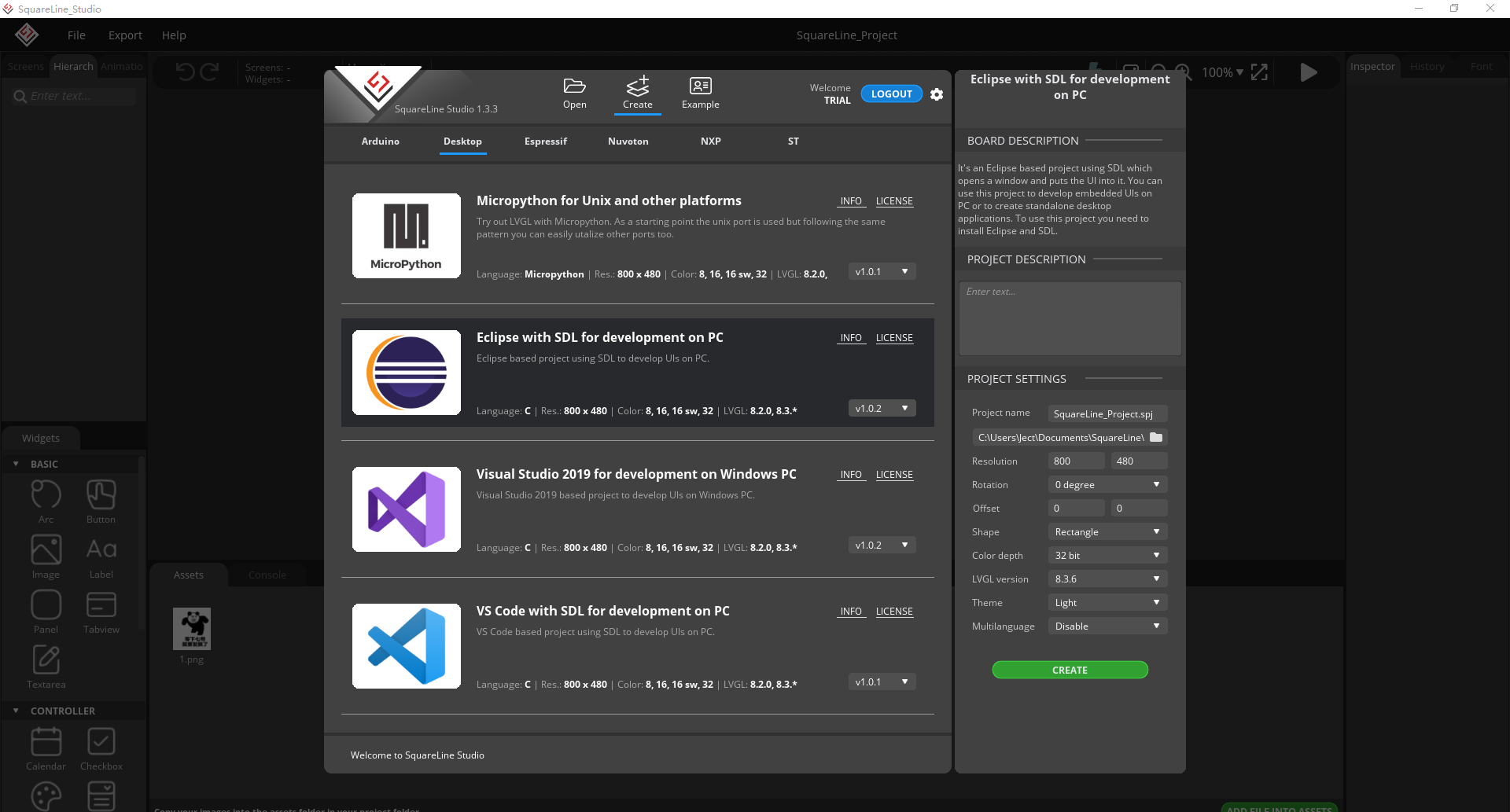Switch to the Console tab
This screenshot has height=812, width=1510.
tap(267, 575)
